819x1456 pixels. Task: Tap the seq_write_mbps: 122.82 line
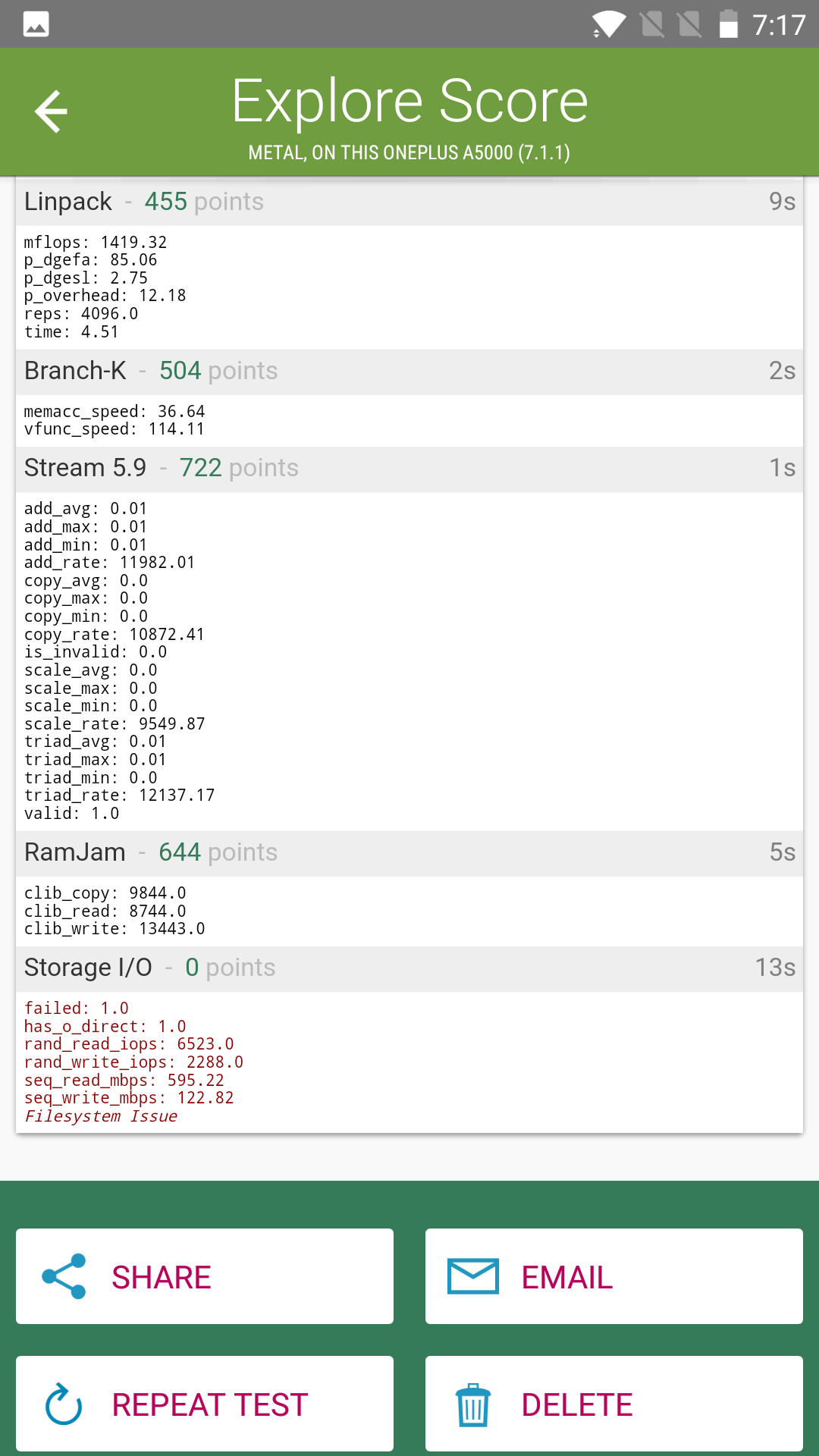pyautogui.click(x=129, y=1098)
